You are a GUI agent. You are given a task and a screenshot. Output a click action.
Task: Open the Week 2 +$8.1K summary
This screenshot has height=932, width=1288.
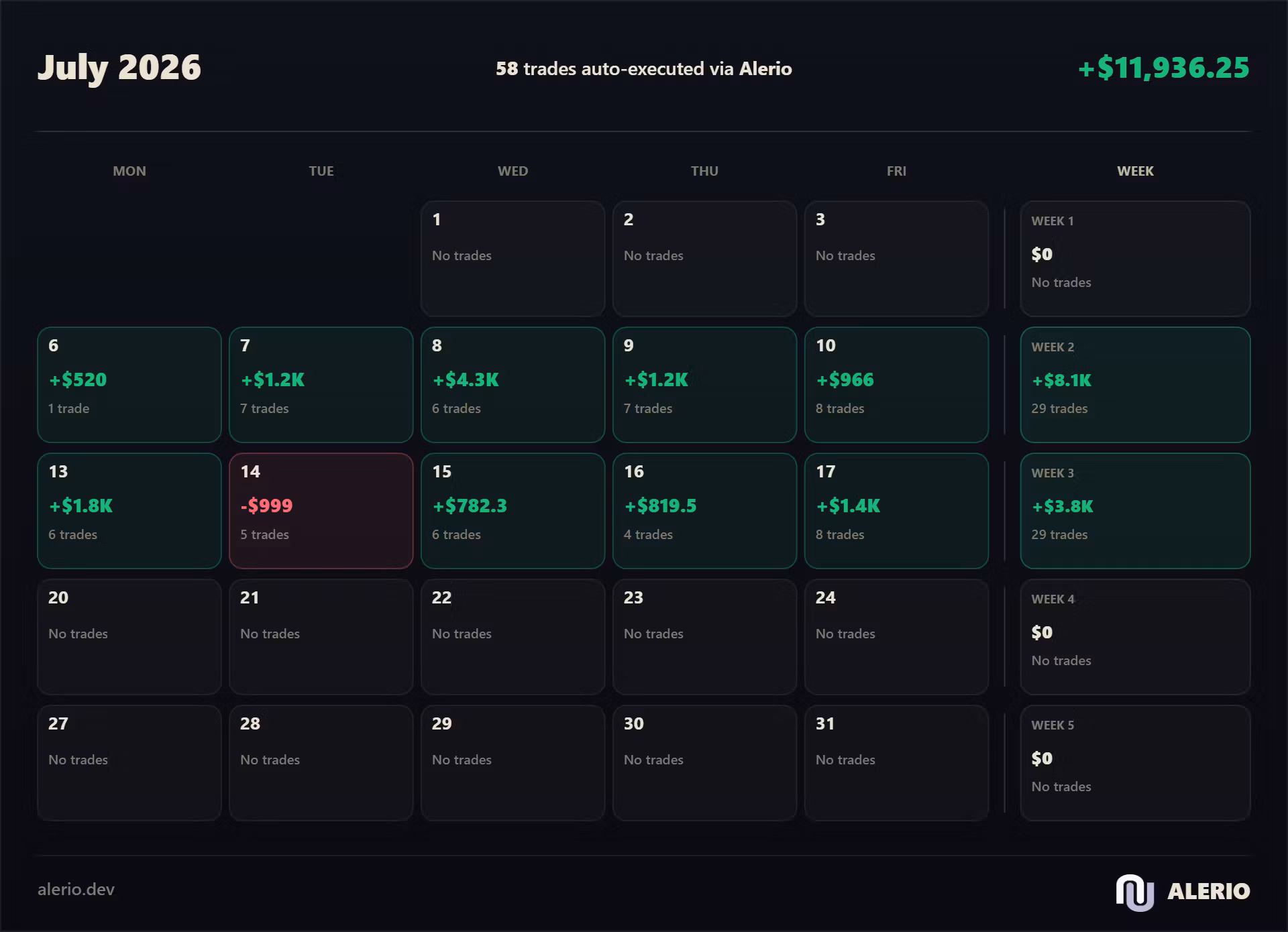pos(1136,385)
